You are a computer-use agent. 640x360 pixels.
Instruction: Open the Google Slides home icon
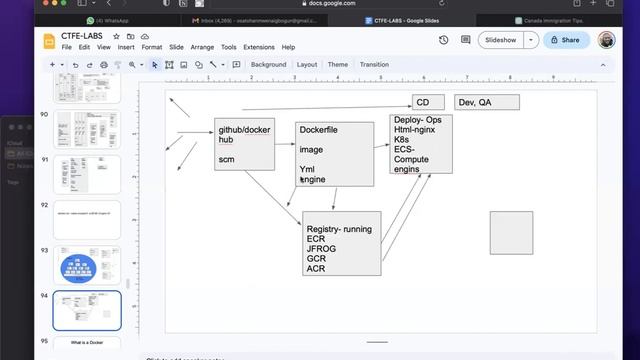(49, 41)
